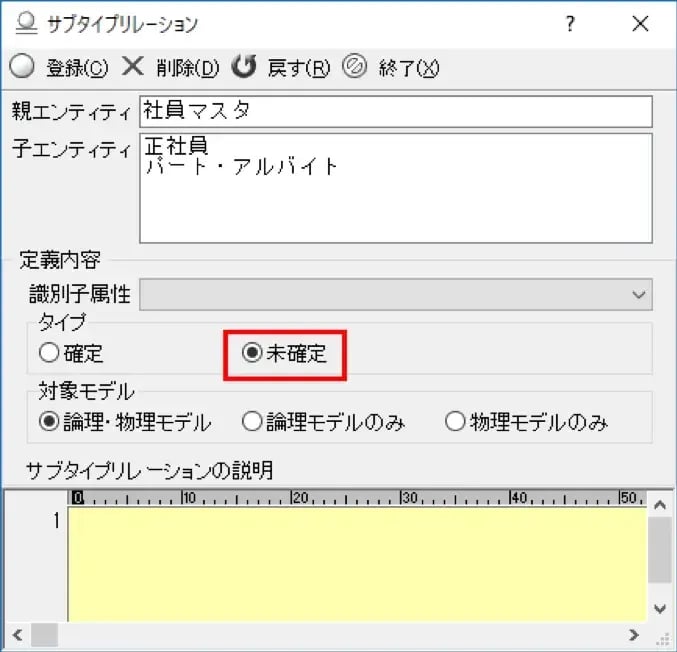Close the サブタイプリレーション dialog
The height and width of the screenshot is (652, 677).
[640, 24]
